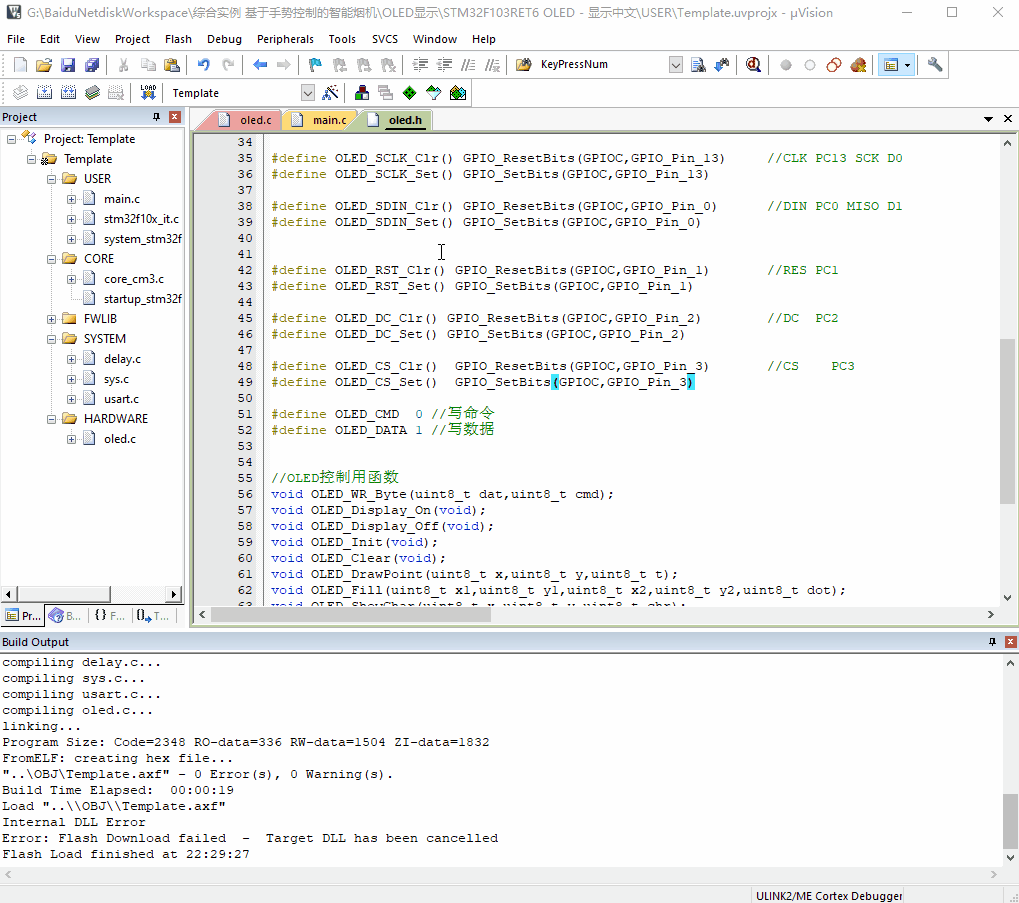Open the window layout dropdown arrow

(908, 65)
